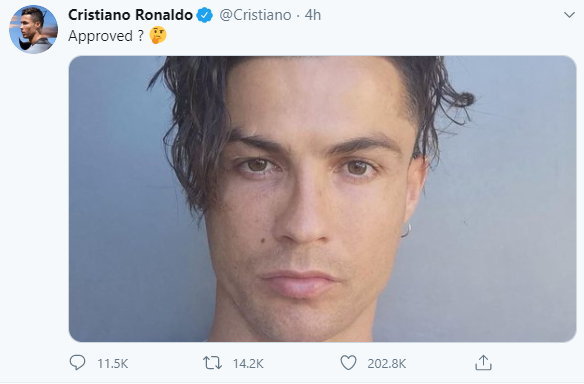Open the attached selfie photo
The image size is (584, 384).
click(323, 199)
